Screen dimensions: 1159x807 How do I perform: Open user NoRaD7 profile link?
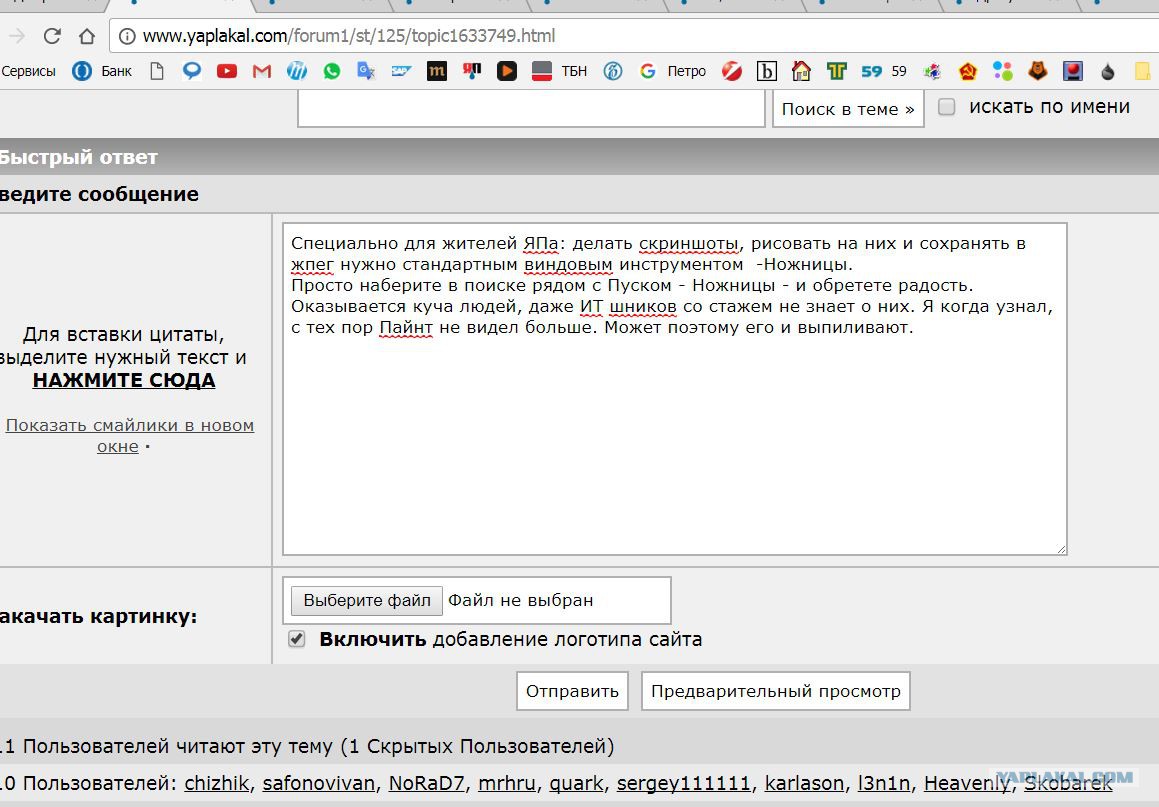426,783
